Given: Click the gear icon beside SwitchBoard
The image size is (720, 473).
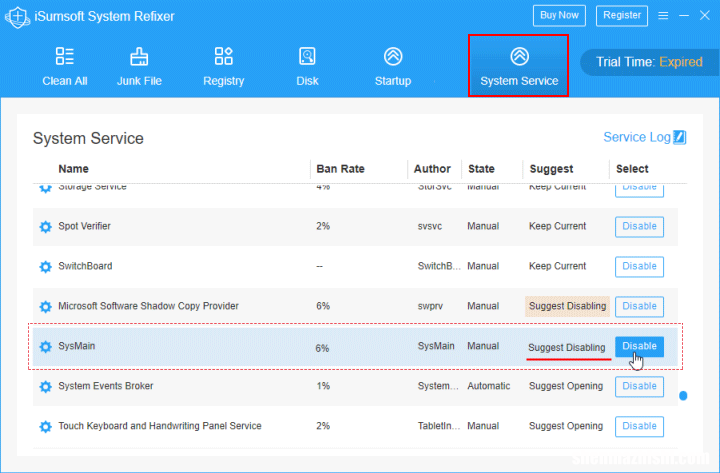Looking at the screenshot, I should click(x=45, y=266).
